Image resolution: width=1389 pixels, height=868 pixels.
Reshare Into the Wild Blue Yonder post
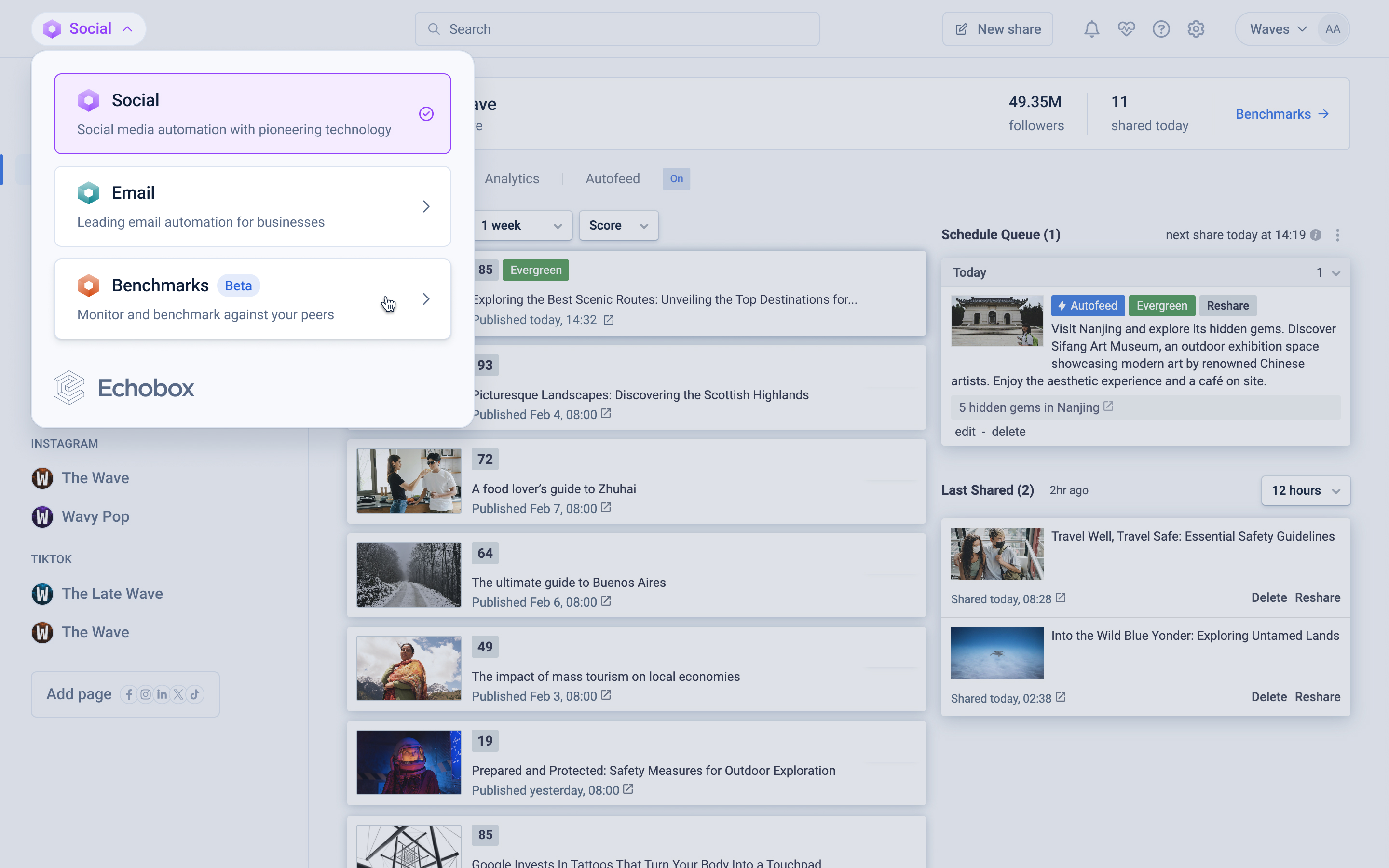(1317, 697)
